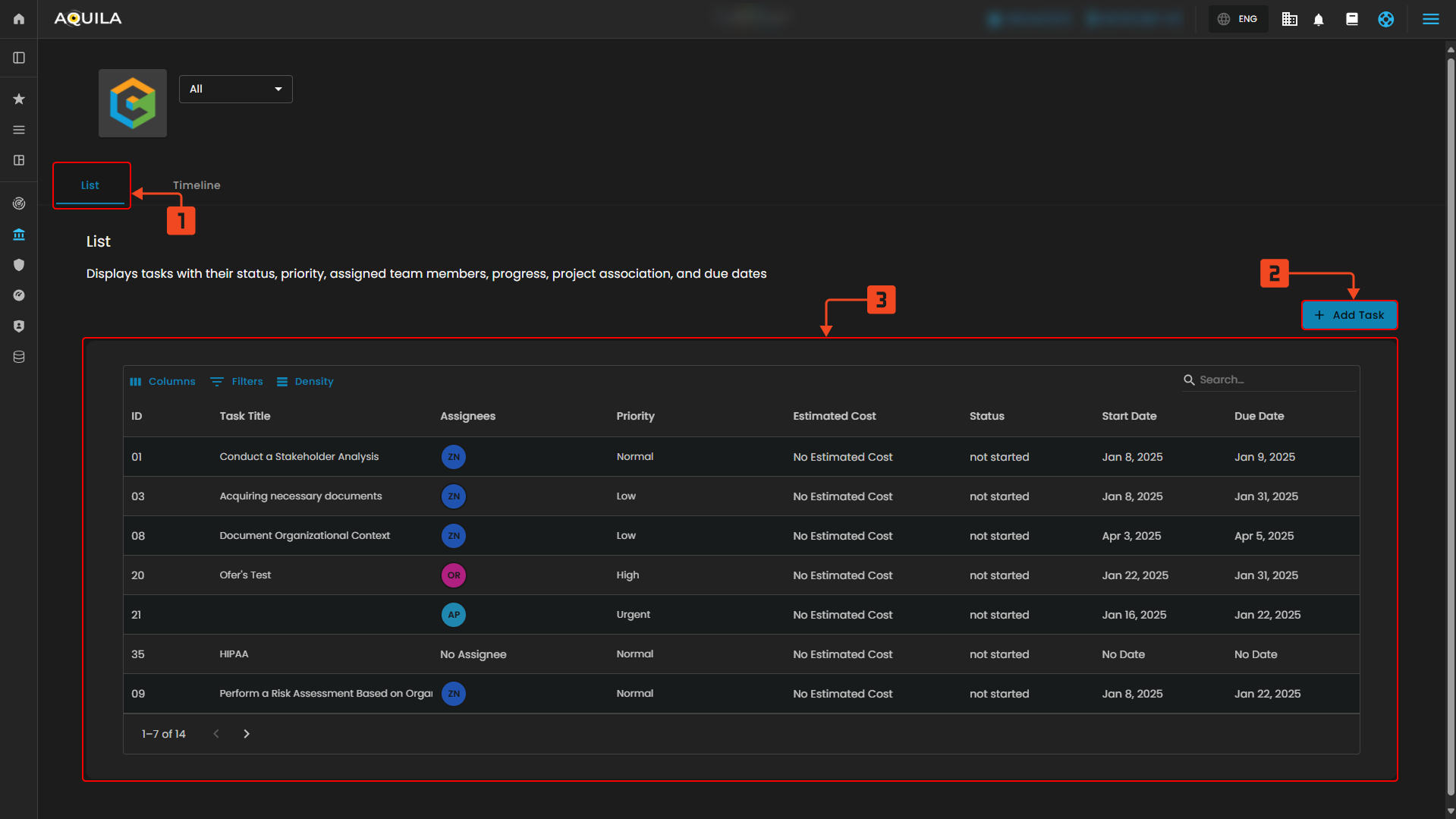Click the notifications bell icon

(1319, 20)
